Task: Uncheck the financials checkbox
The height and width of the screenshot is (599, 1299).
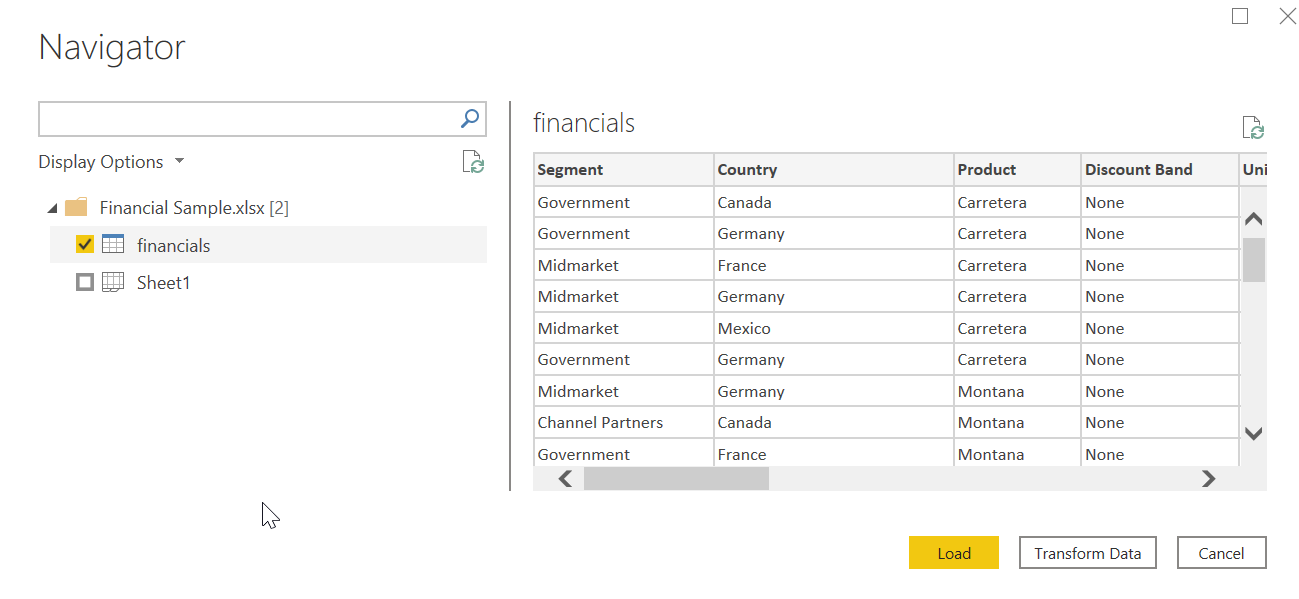Action: (85, 245)
